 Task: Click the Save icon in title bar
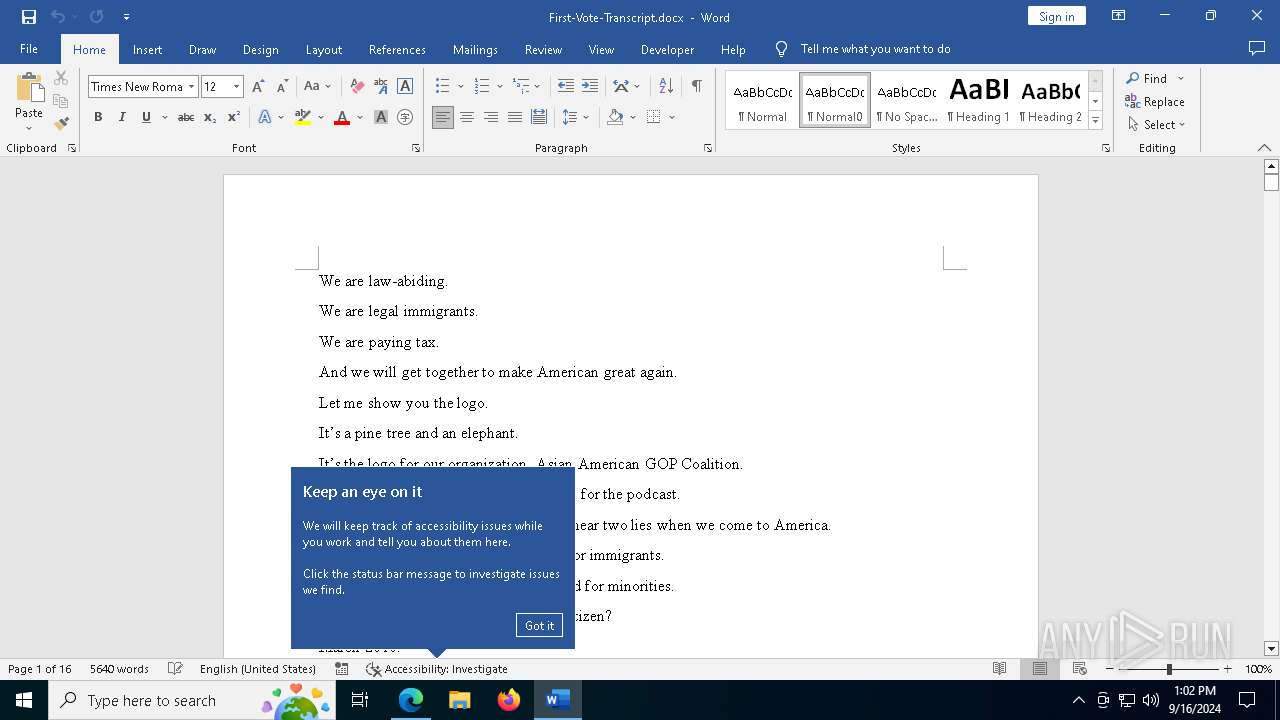point(28,17)
